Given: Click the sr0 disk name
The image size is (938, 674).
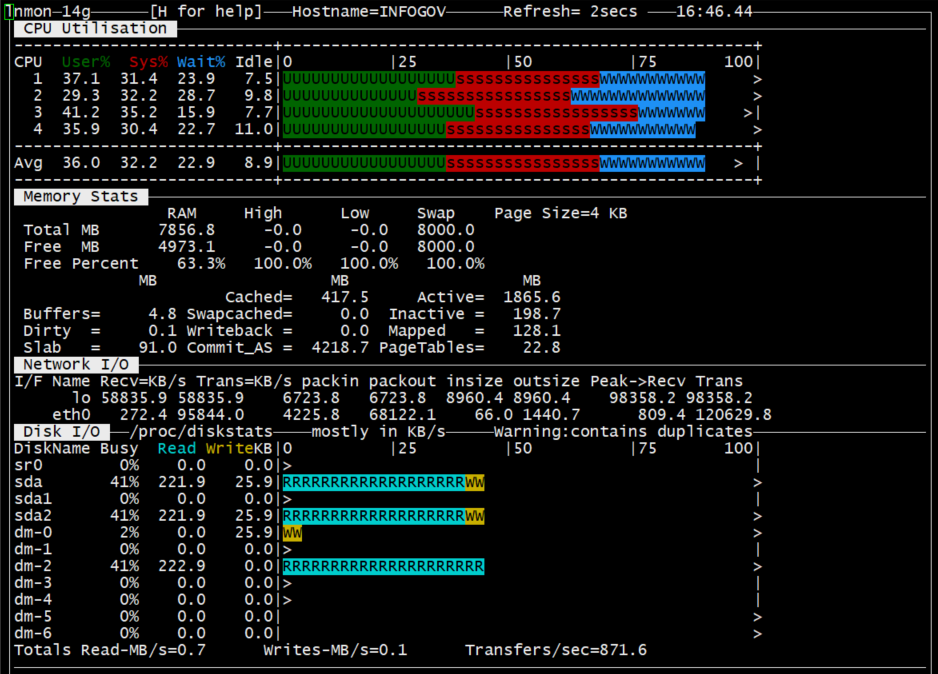Looking at the screenshot, I should pyautogui.click(x=29, y=465).
